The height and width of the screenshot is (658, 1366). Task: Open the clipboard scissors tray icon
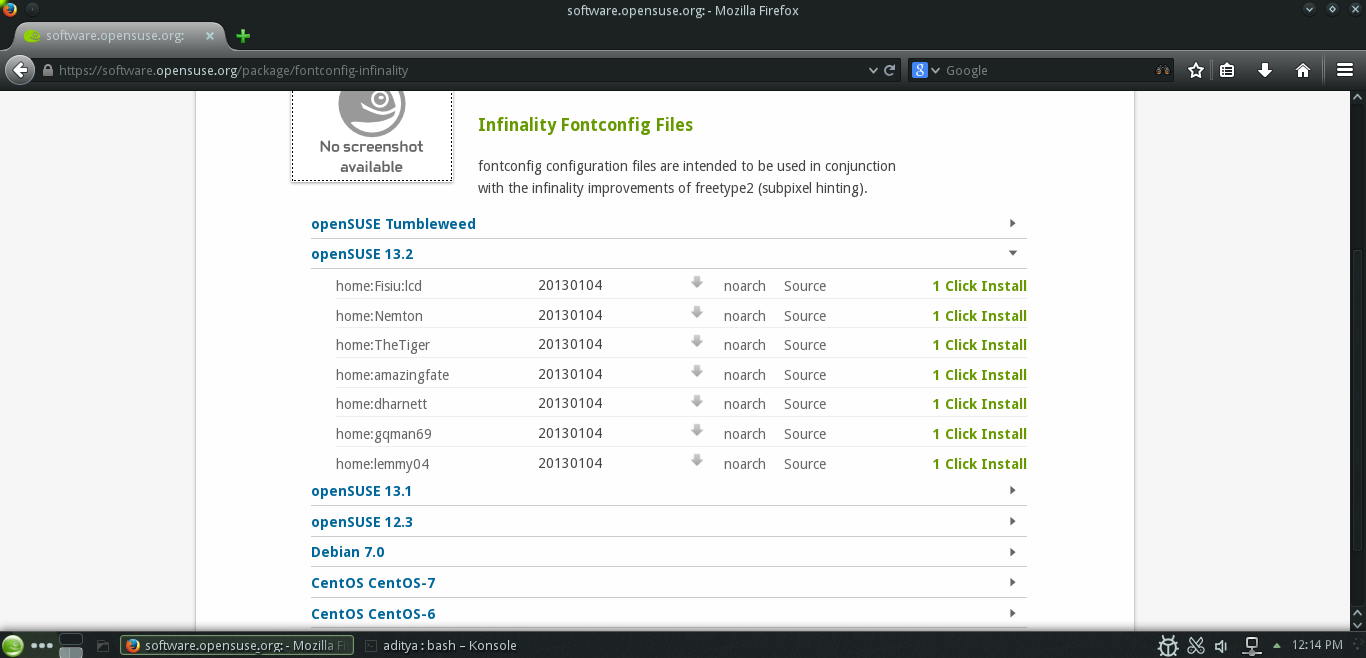(x=1195, y=645)
